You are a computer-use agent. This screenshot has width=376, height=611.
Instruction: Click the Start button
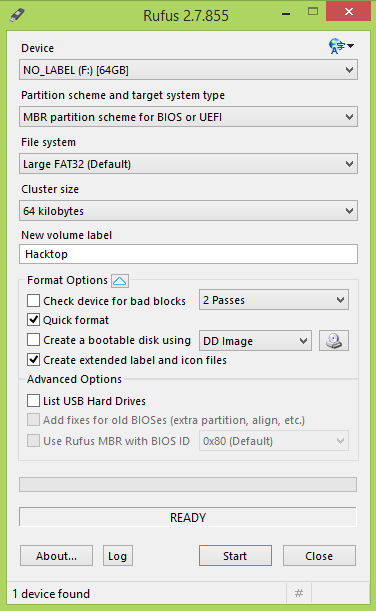235,556
